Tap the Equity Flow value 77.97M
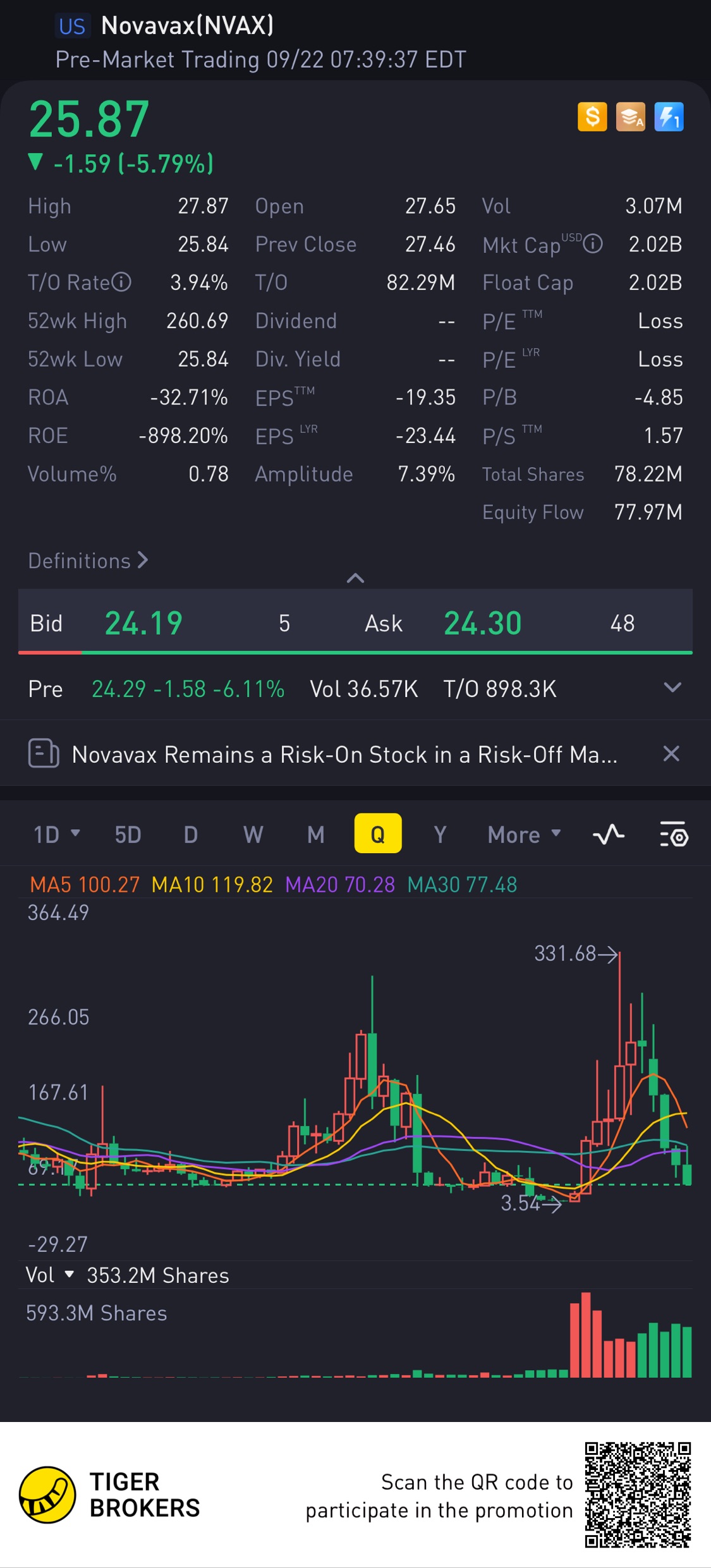The image size is (711, 1568). pyautogui.click(x=648, y=512)
